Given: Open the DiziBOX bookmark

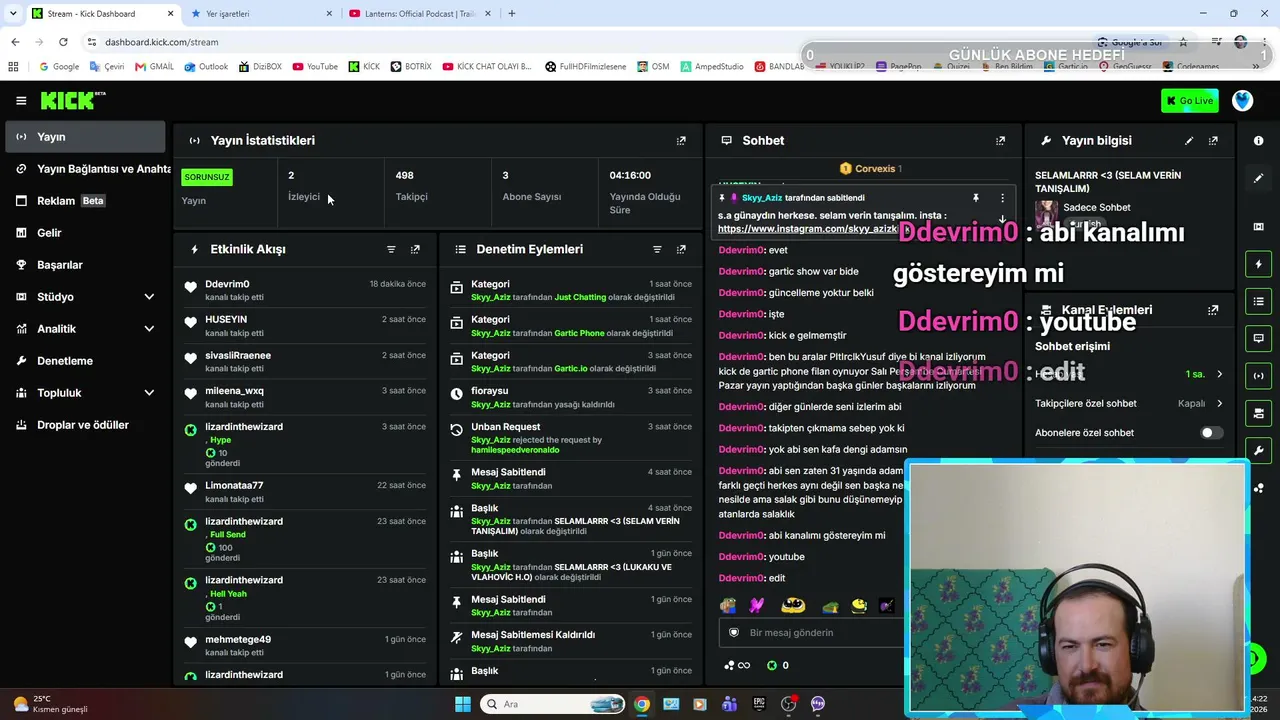Looking at the screenshot, I should (260, 67).
